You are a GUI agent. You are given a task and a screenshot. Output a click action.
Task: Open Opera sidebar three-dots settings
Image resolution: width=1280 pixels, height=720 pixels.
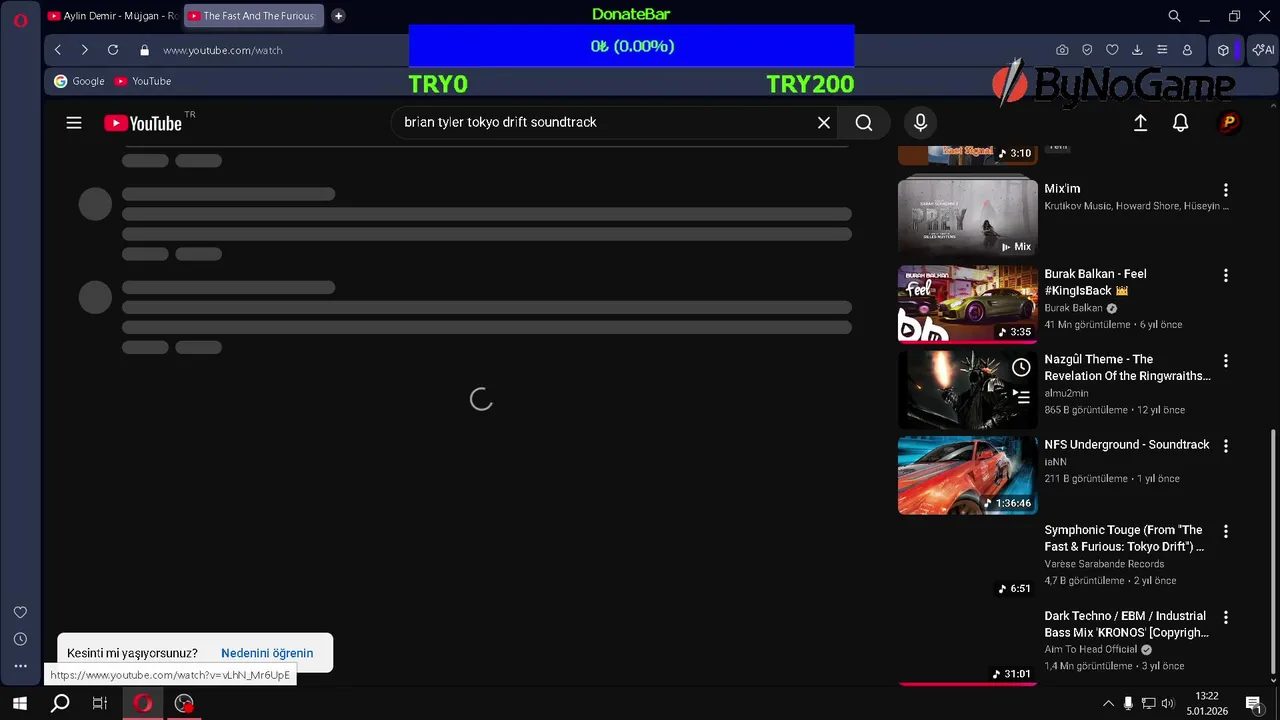coord(20,666)
